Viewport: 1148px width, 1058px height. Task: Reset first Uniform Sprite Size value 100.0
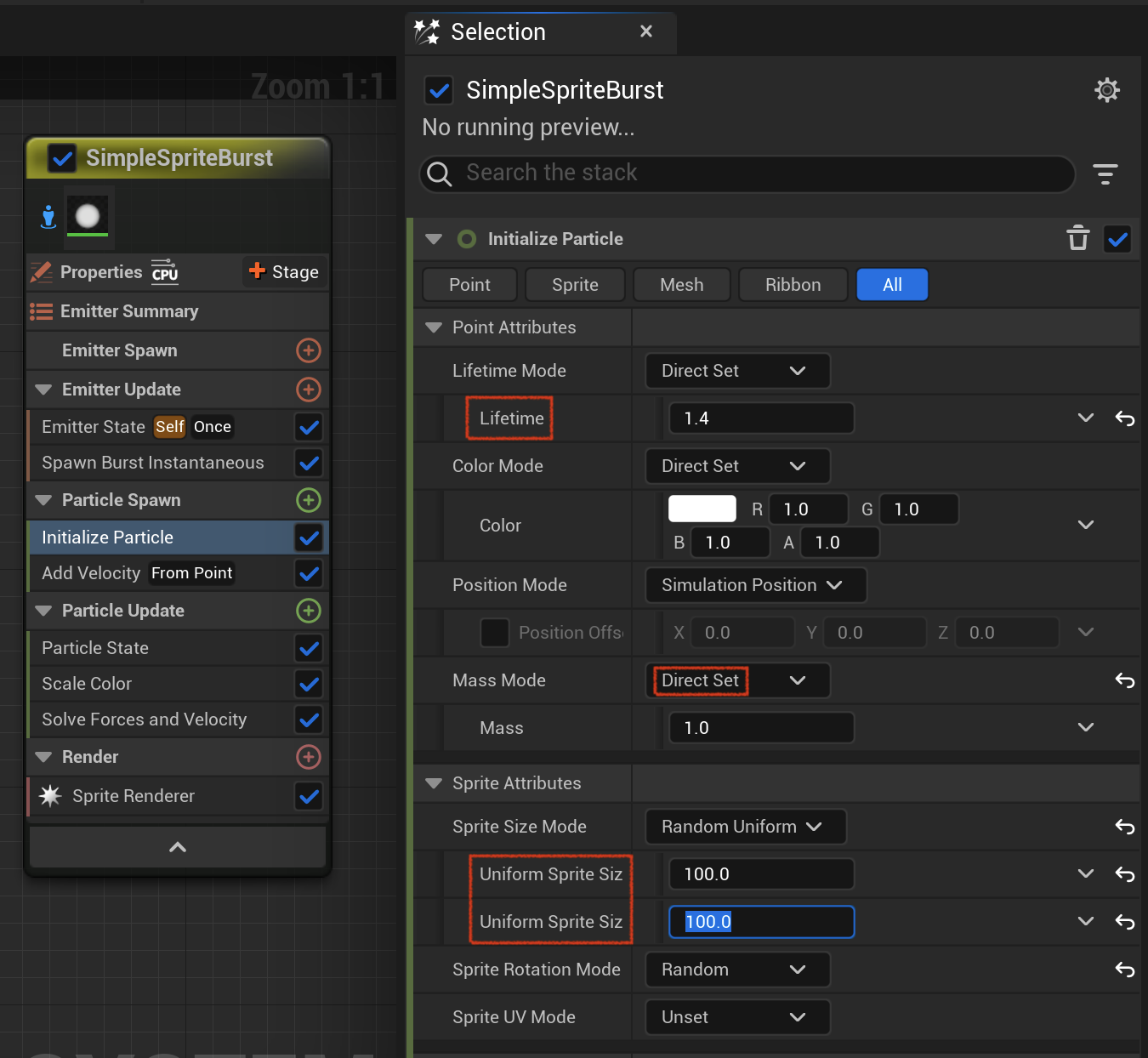pos(1124,873)
